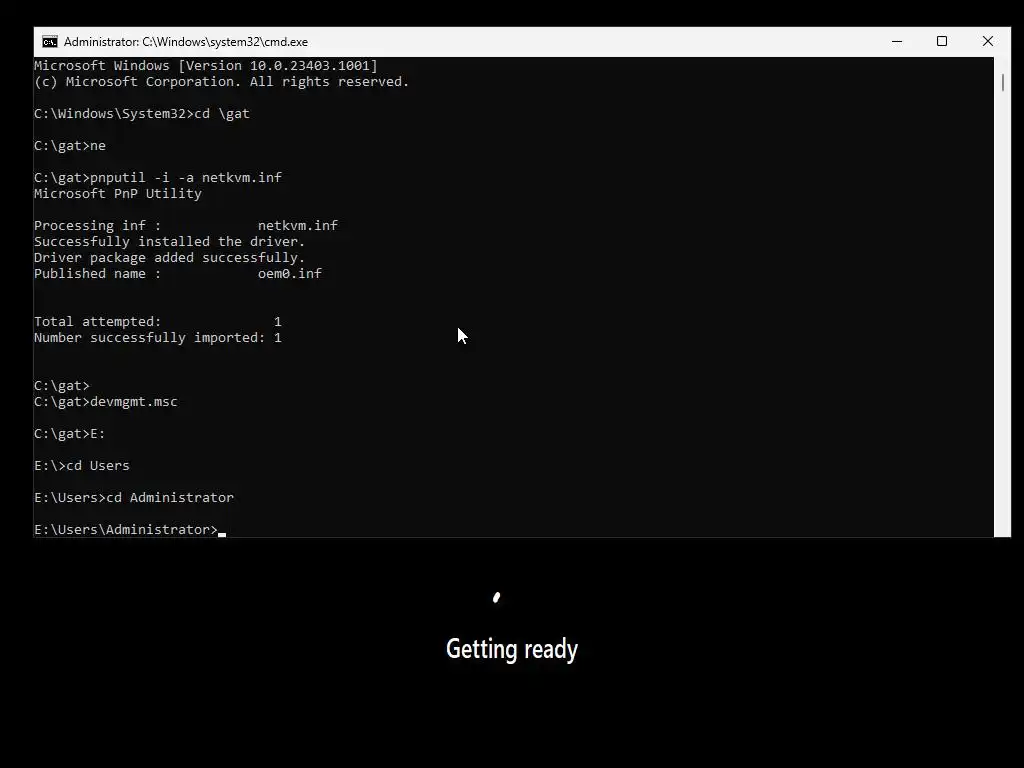The width and height of the screenshot is (1024, 768).
Task: Click the '(c) Microsoft Corporation. All rights reserved.' line
Action: click(x=221, y=82)
